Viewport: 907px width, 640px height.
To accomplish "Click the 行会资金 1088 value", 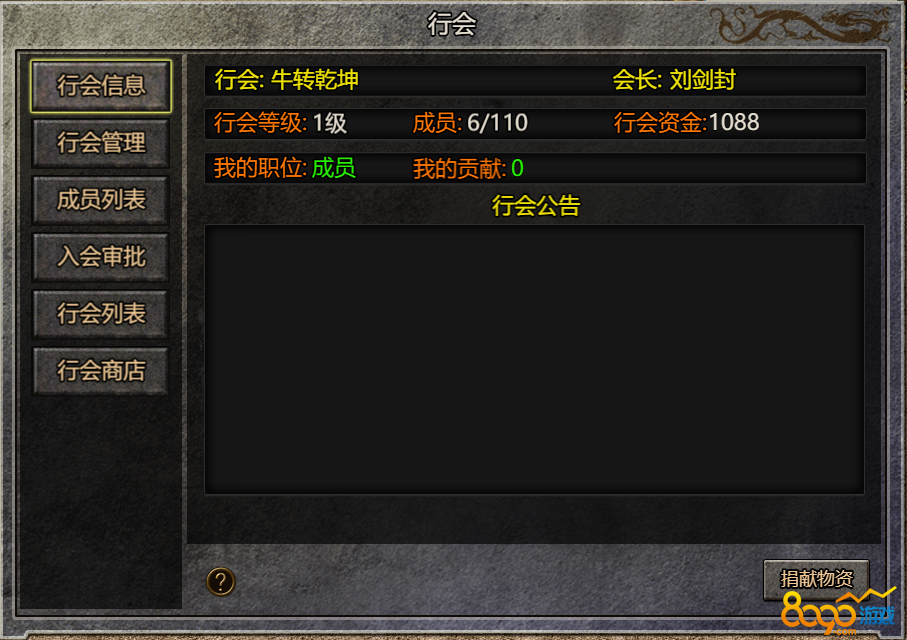I will pyautogui.click(x=733, y=122).
